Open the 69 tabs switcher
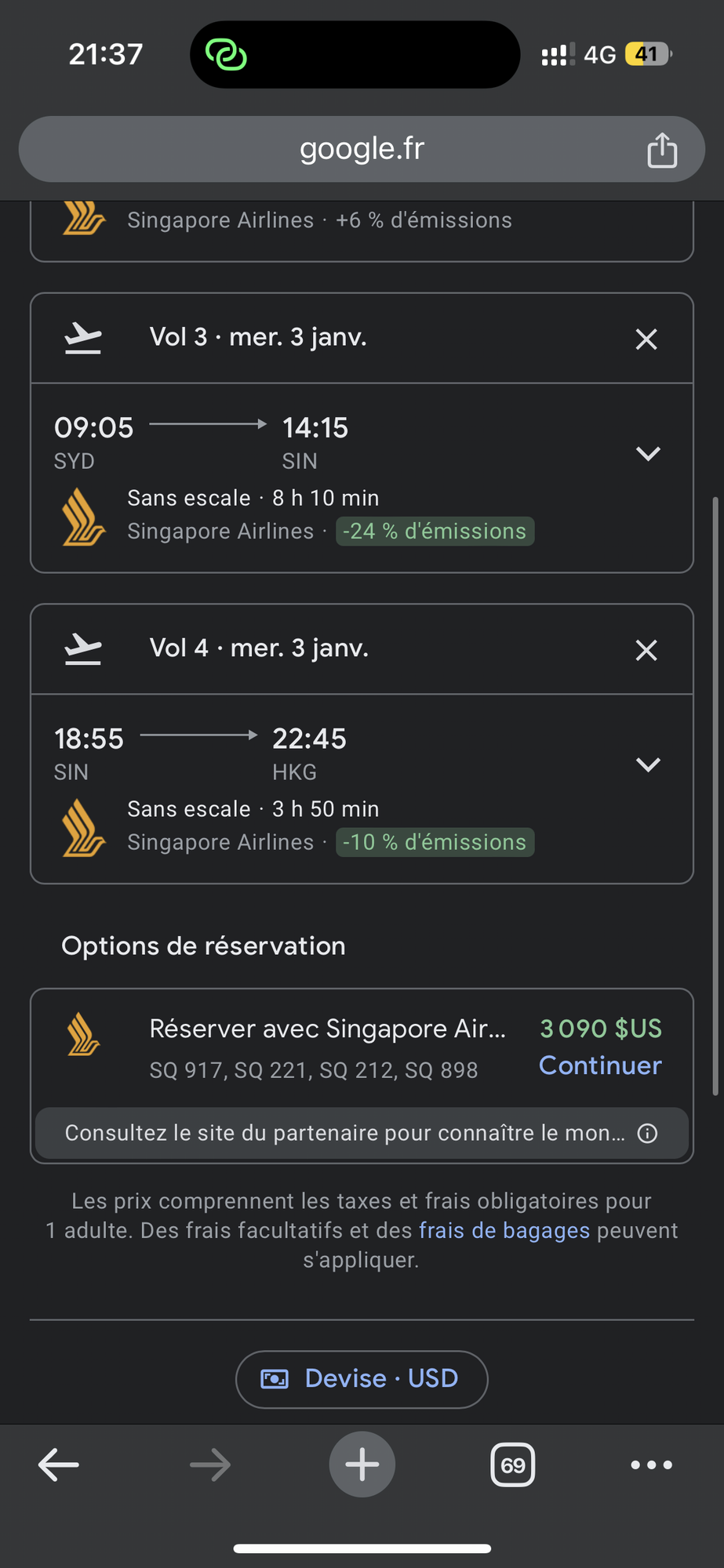The width and height of the screenshot is (724, 1568). coord(513,1465)
